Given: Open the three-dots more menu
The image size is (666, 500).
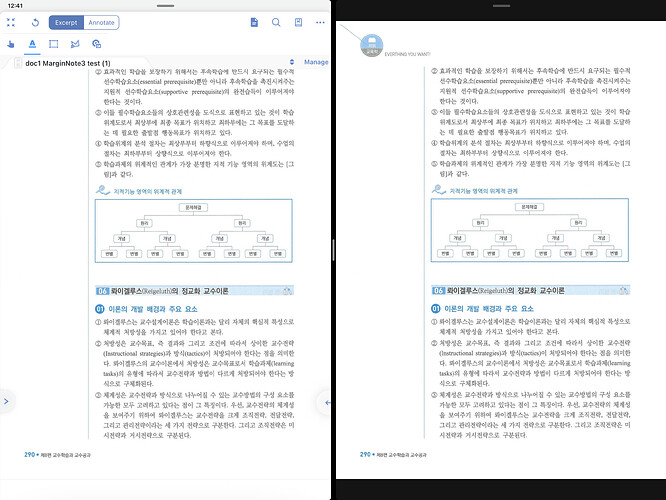Looking at the screenshot, I should pos(320,23).
